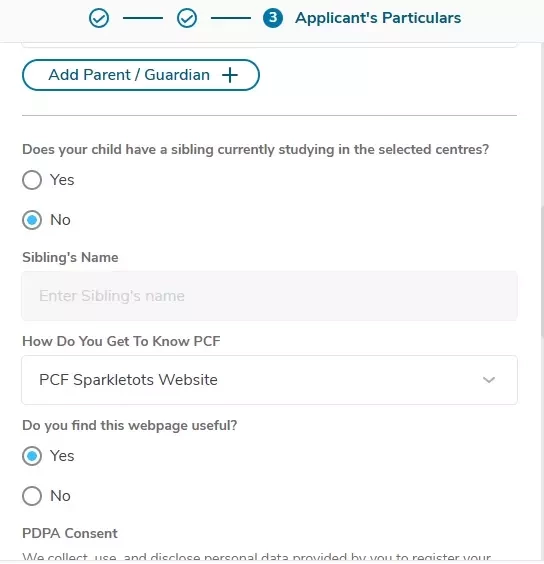Open the PCF Sparkletots Website dropdown
This screenshot has width=544, height=564.
point(269,380)
